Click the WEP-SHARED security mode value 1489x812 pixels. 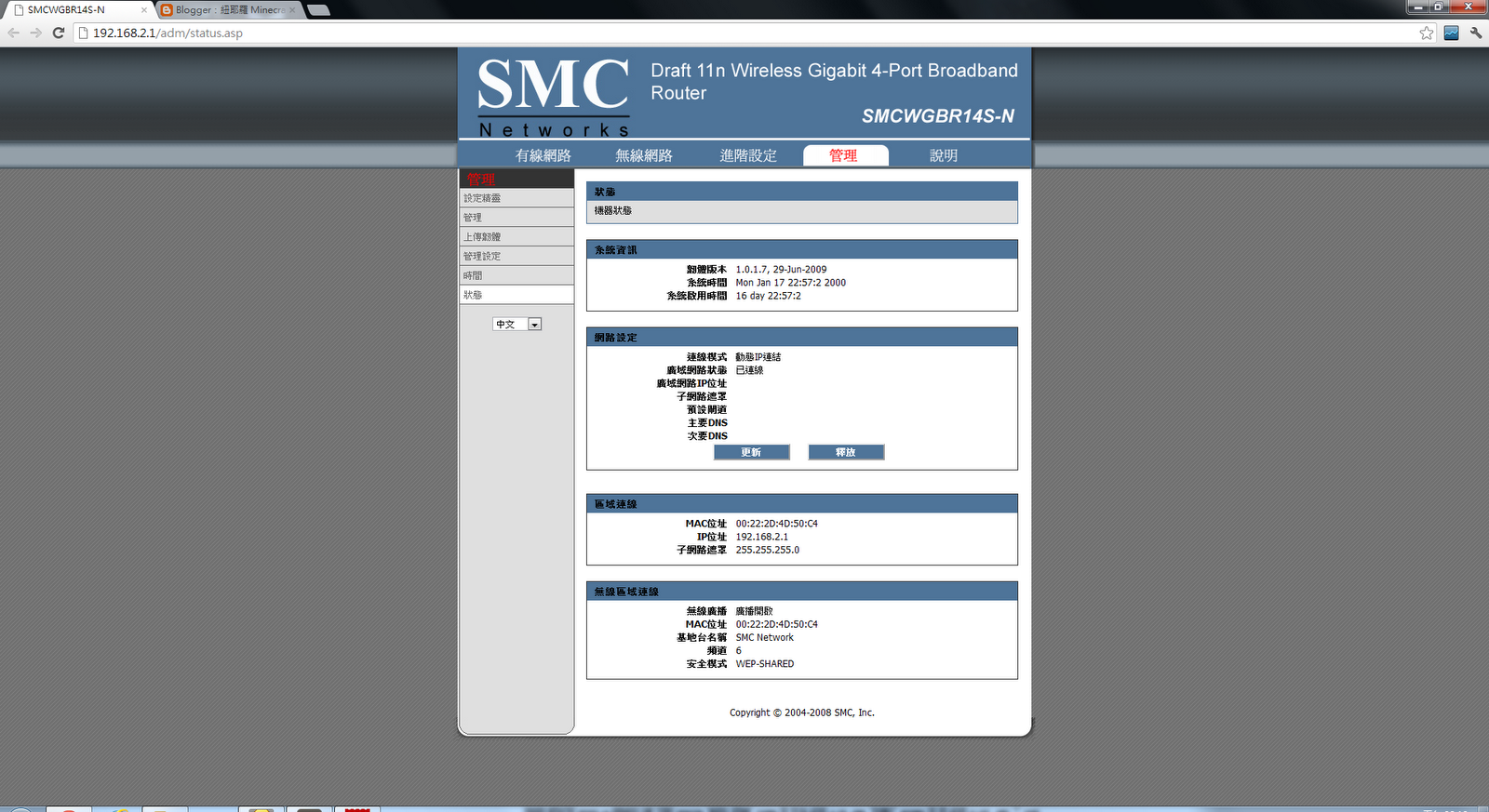pyautogui.click(x=764, y=664)
